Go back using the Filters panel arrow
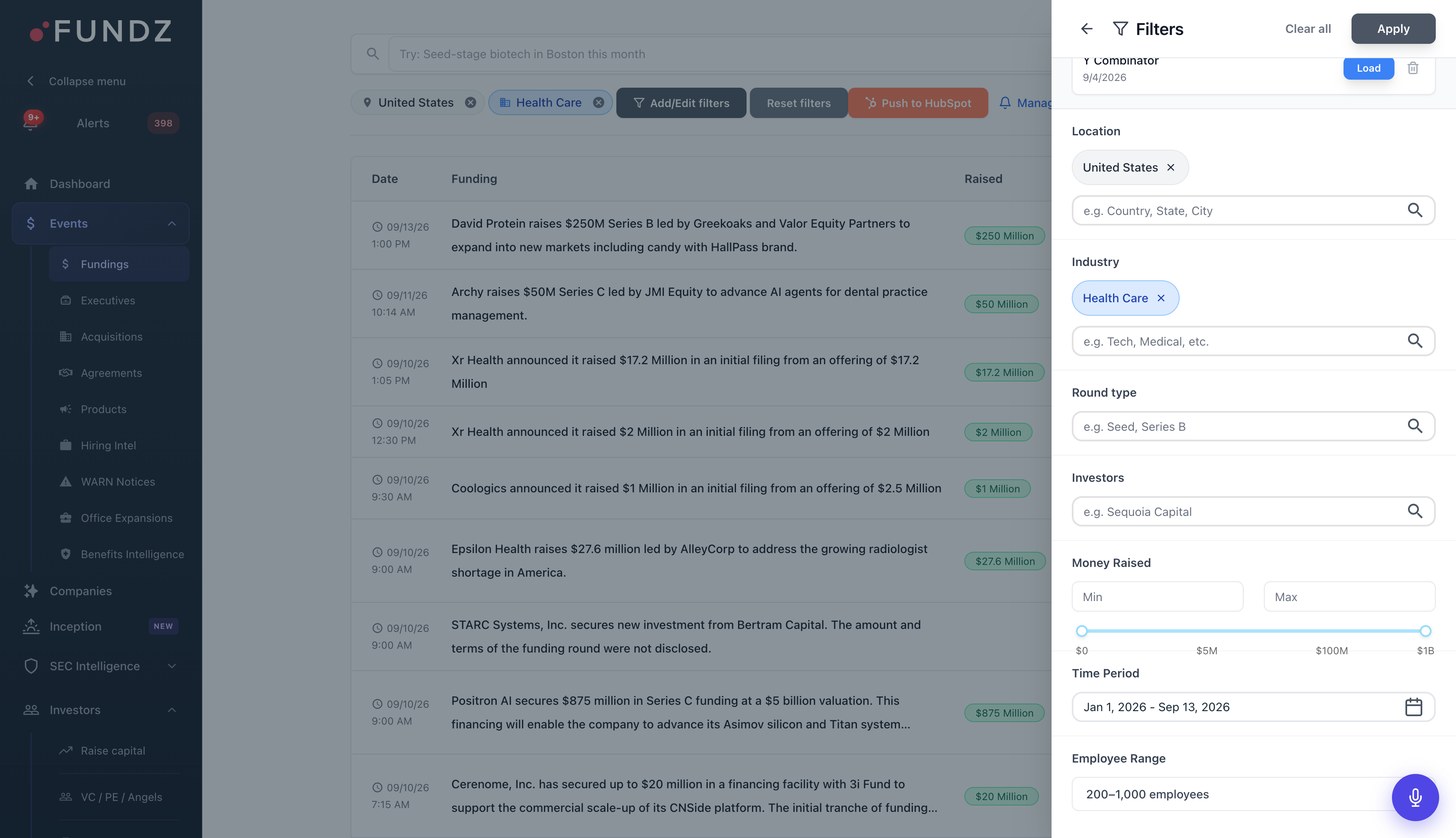 tap(1087, 29)
